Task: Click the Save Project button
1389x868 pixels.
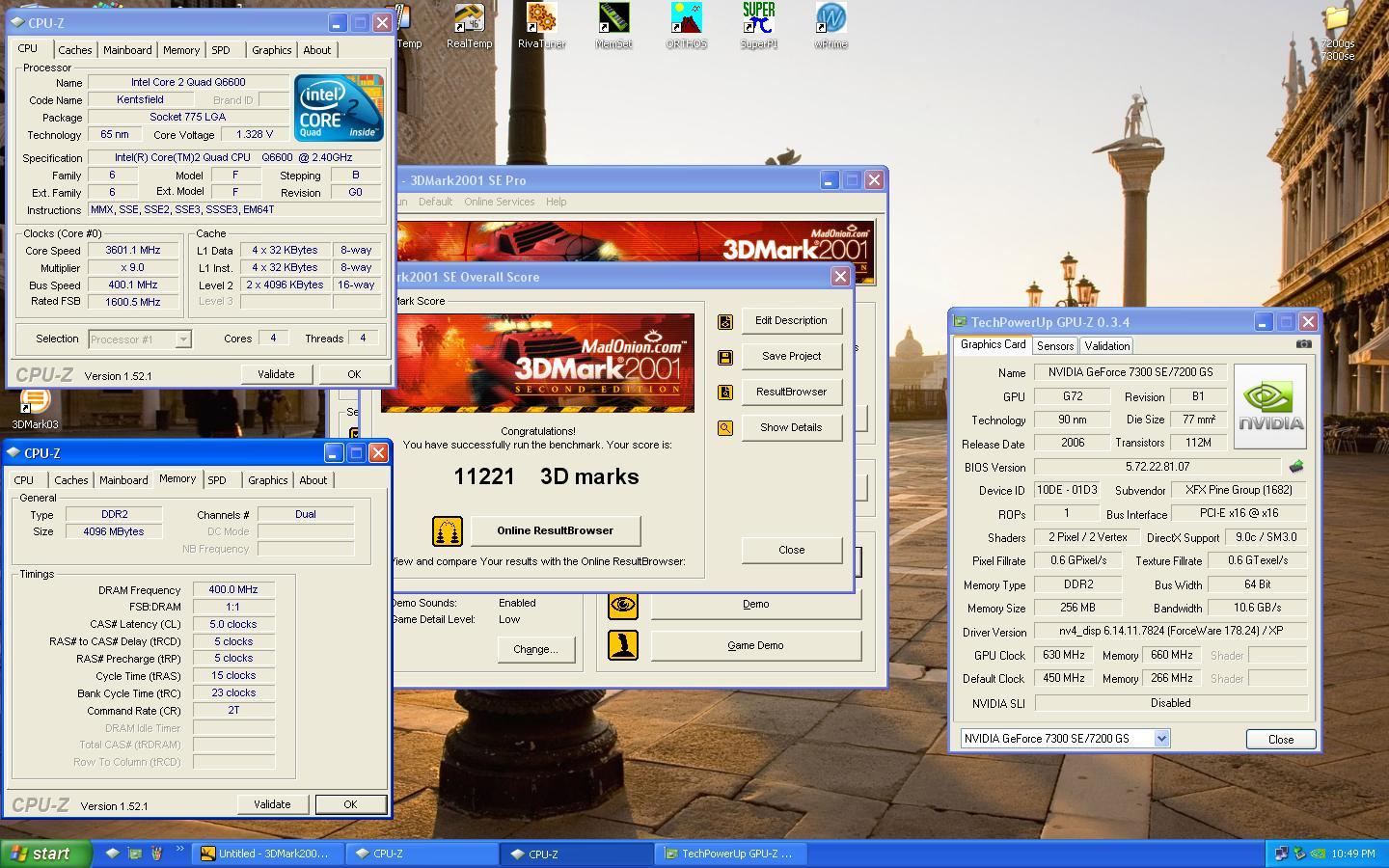Action: click(x=791, y=356)
